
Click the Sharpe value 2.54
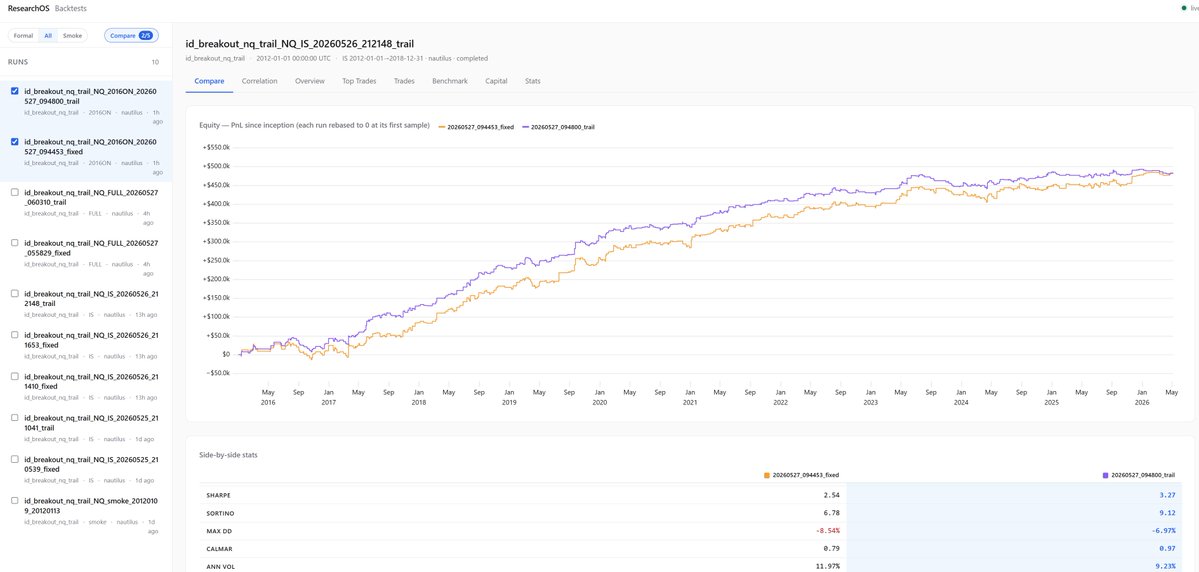click(x=830, y=495)
